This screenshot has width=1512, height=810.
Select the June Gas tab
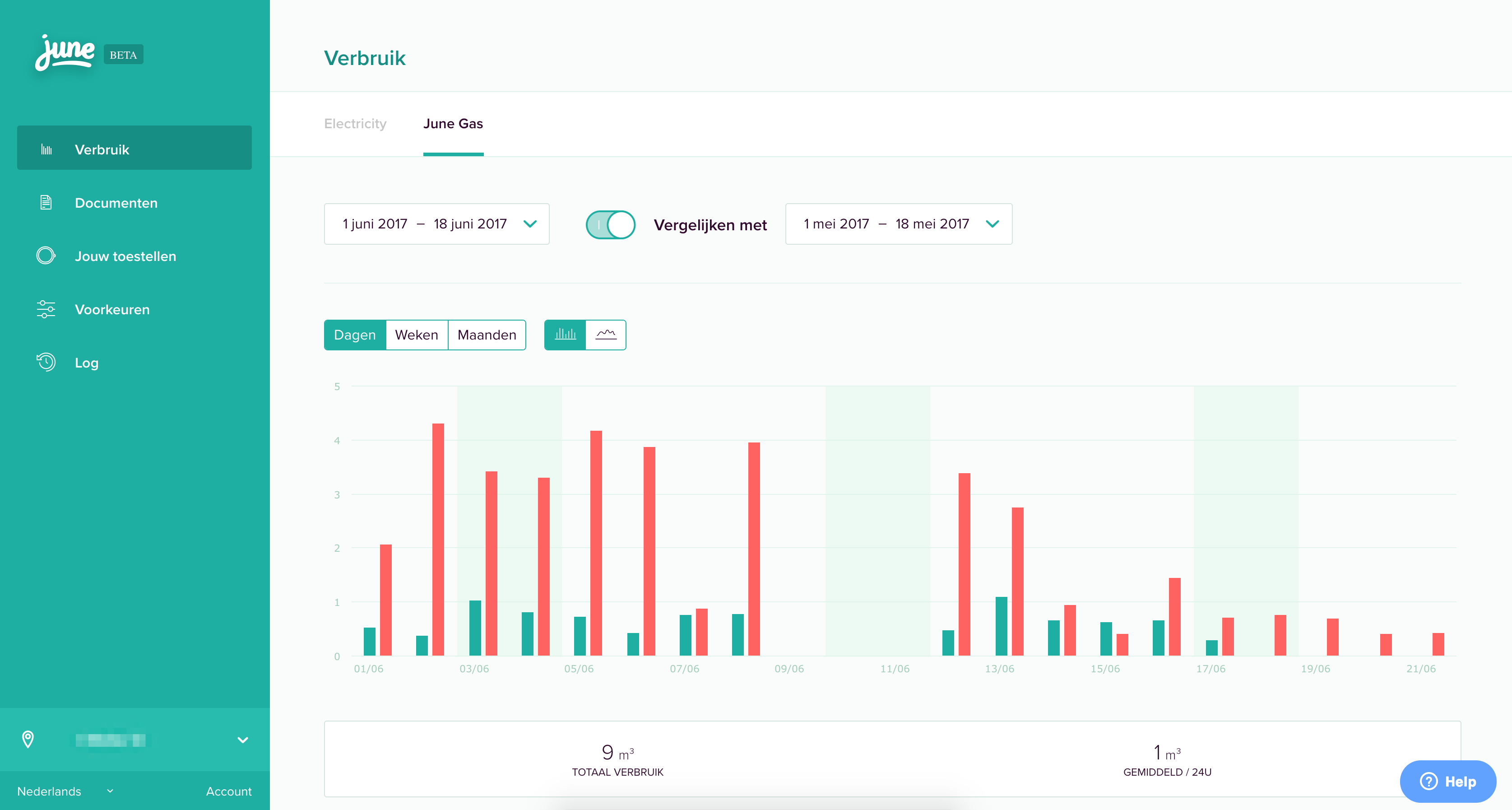click(x=453, y=124)
